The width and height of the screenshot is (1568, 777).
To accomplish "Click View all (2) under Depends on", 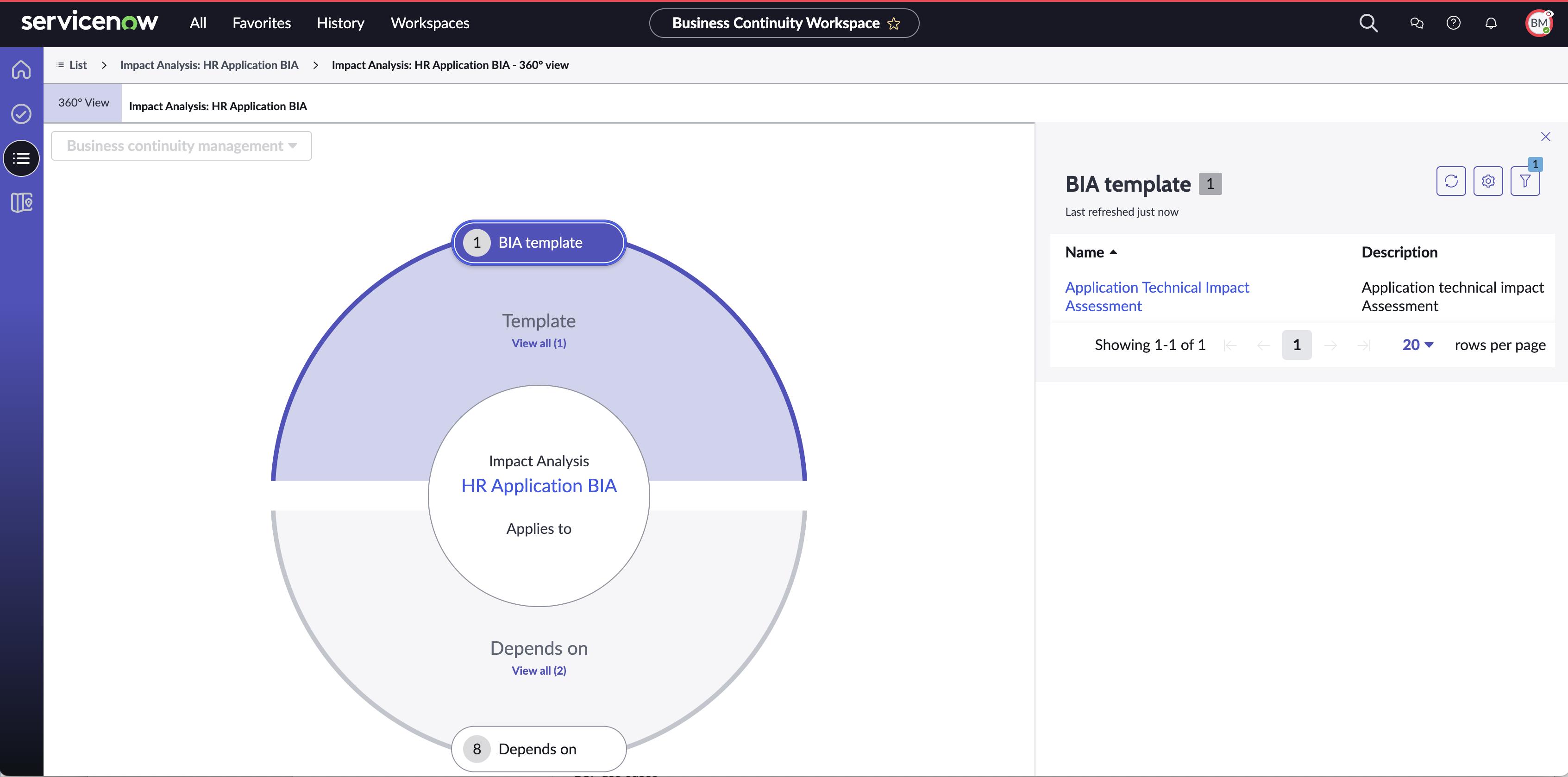I will 539,670.
